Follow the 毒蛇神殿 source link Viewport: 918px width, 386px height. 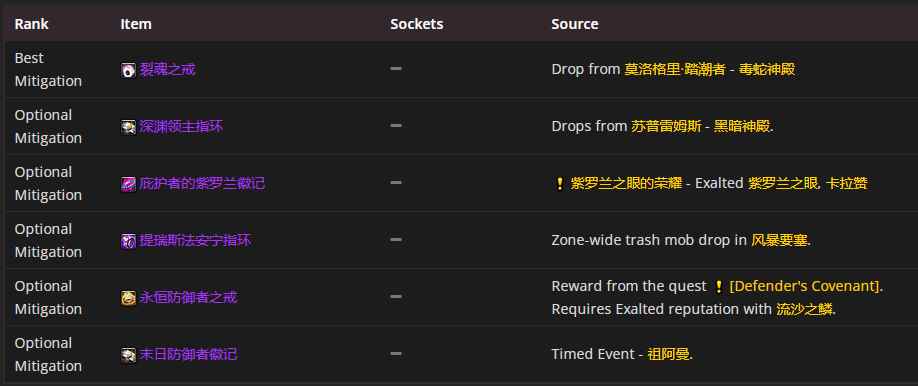point(767,69)
